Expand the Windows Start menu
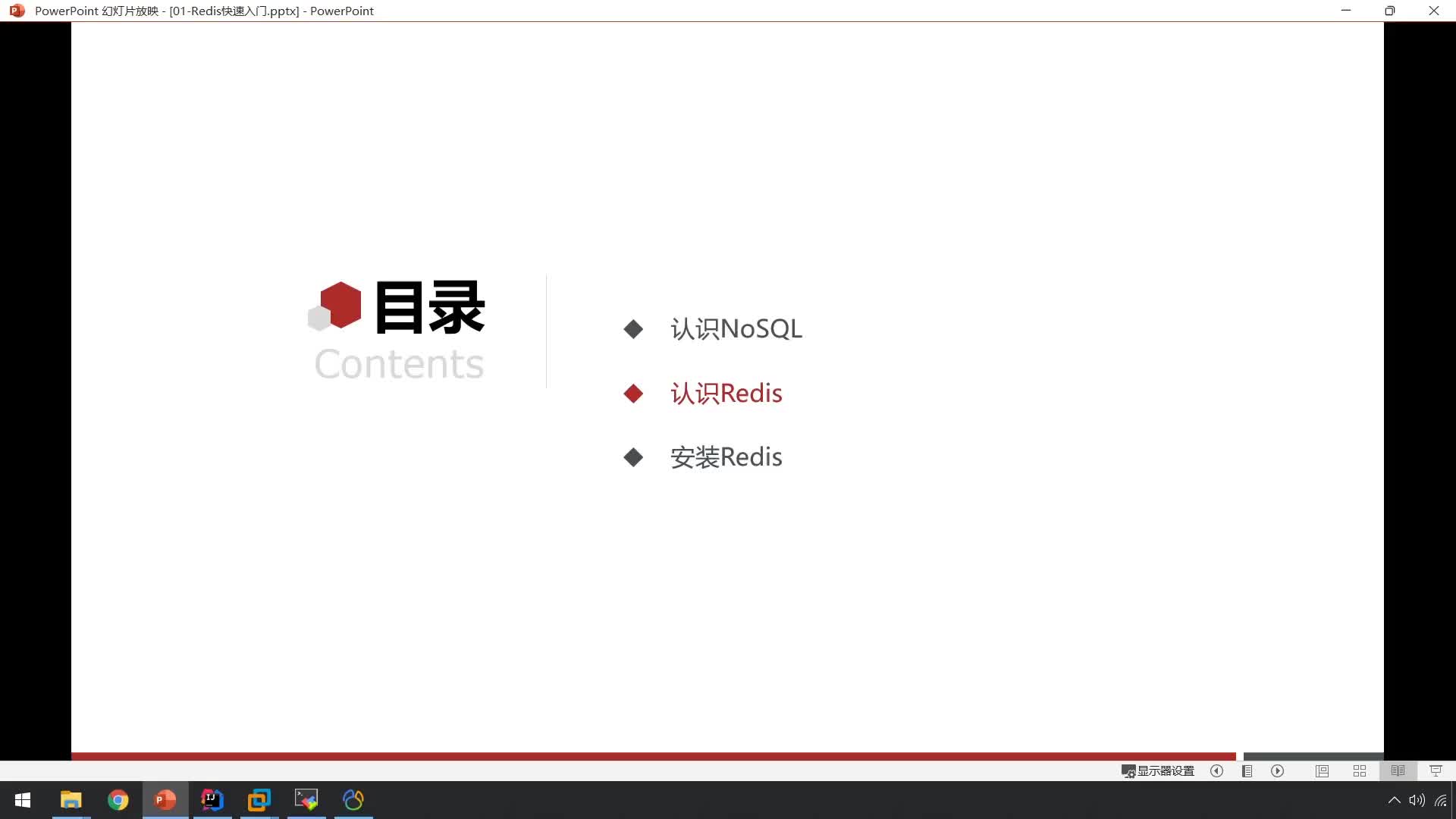This screenshot has height=819, width=1456. 22,799
